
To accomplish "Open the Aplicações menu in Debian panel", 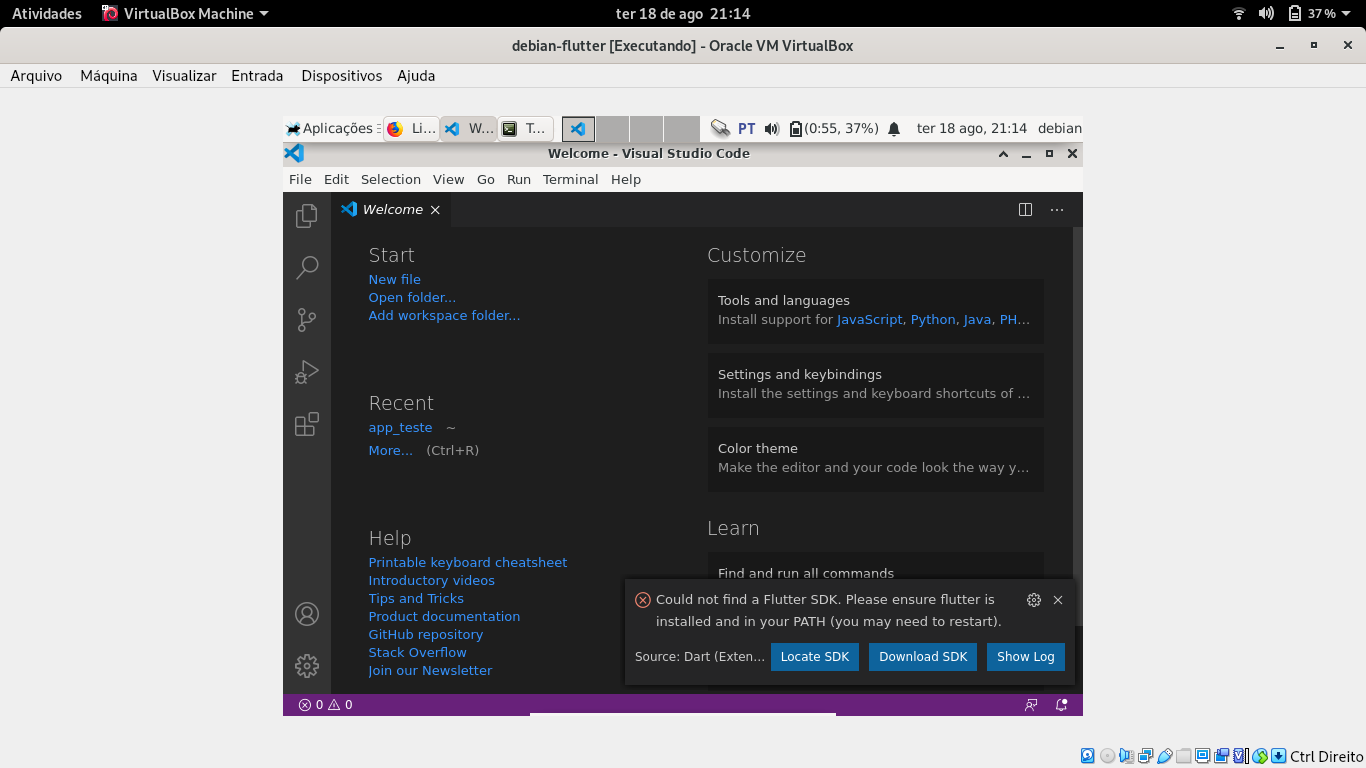I will (x=329, y=129).
